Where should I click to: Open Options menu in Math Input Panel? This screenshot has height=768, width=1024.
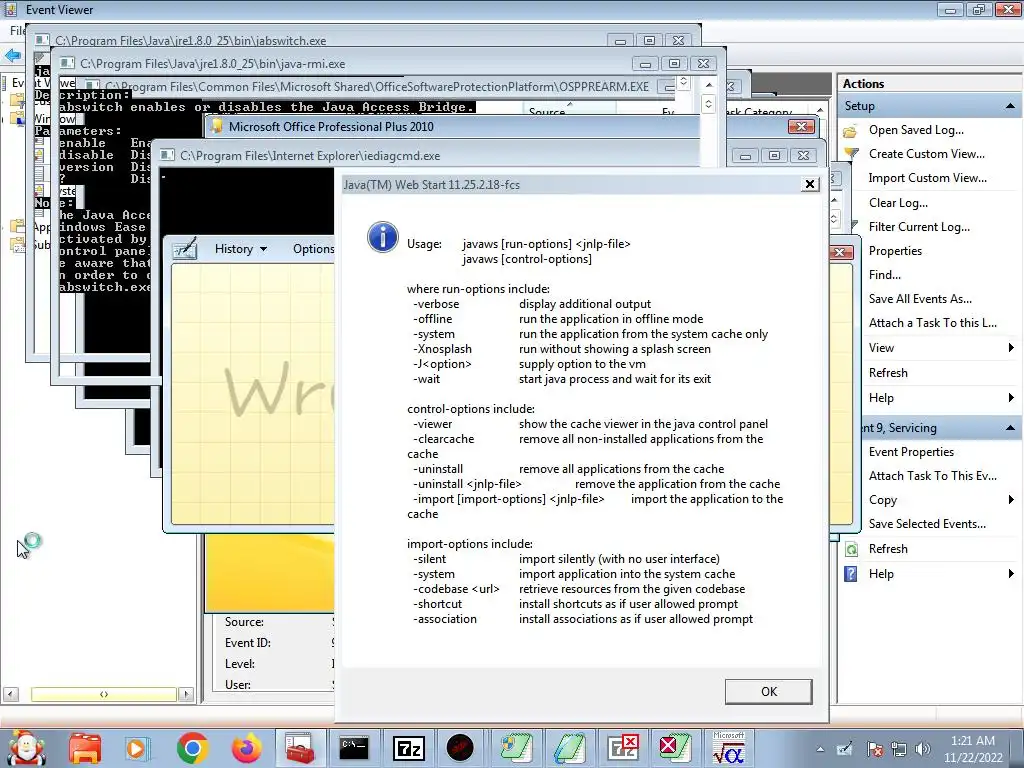click(x=313, y=249)
